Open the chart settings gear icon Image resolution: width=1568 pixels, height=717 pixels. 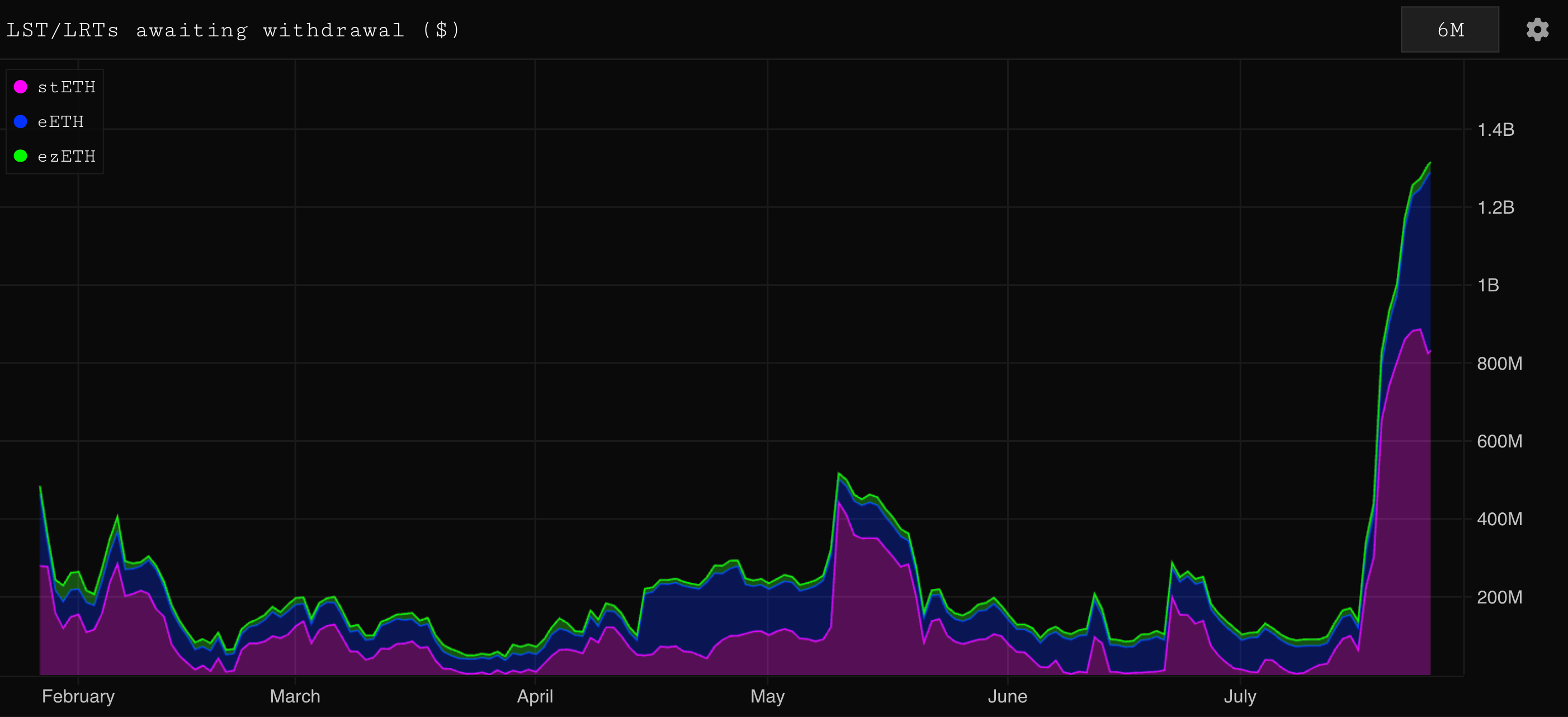click(1537, 29)
